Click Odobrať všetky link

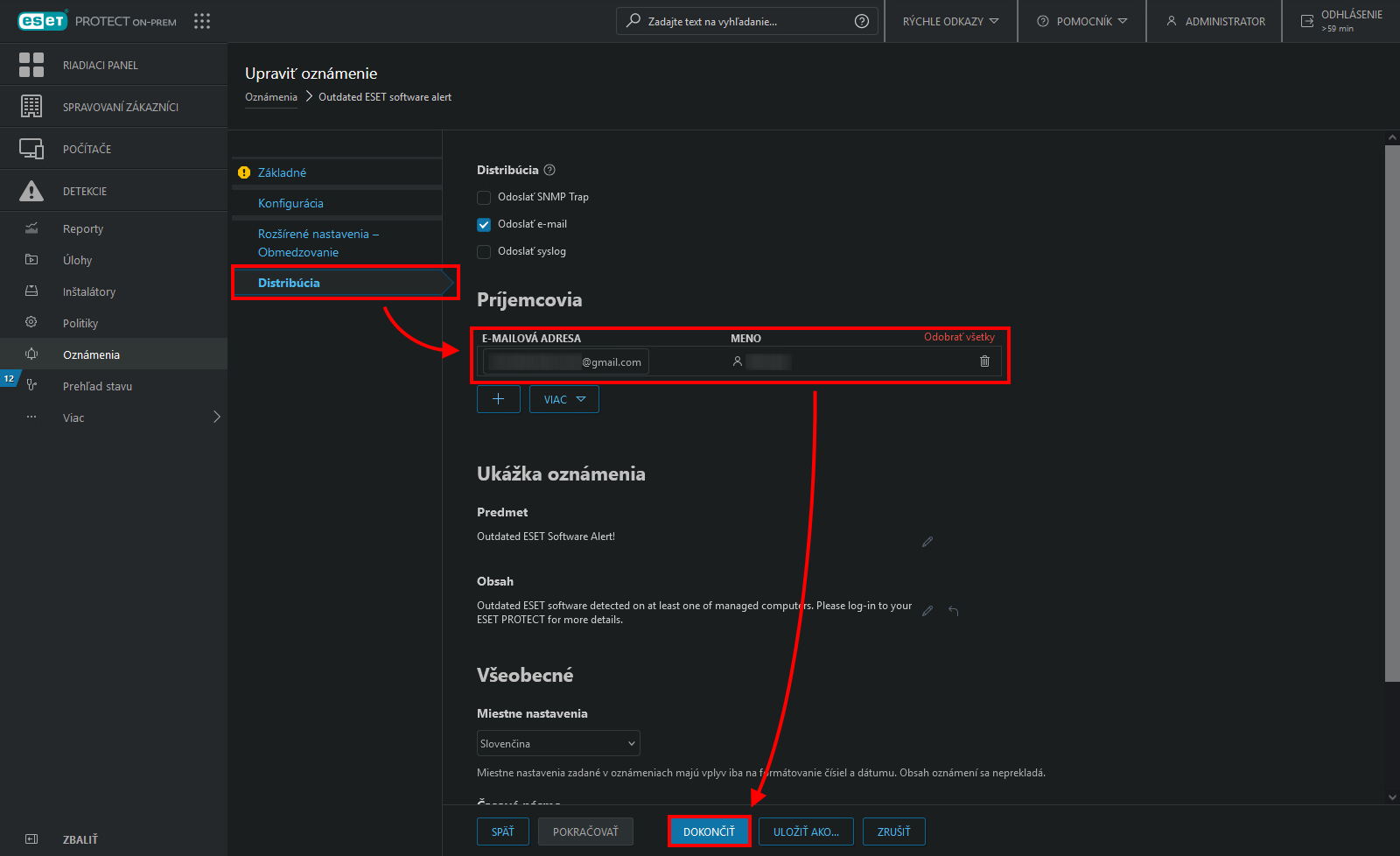tap(959, 337)
